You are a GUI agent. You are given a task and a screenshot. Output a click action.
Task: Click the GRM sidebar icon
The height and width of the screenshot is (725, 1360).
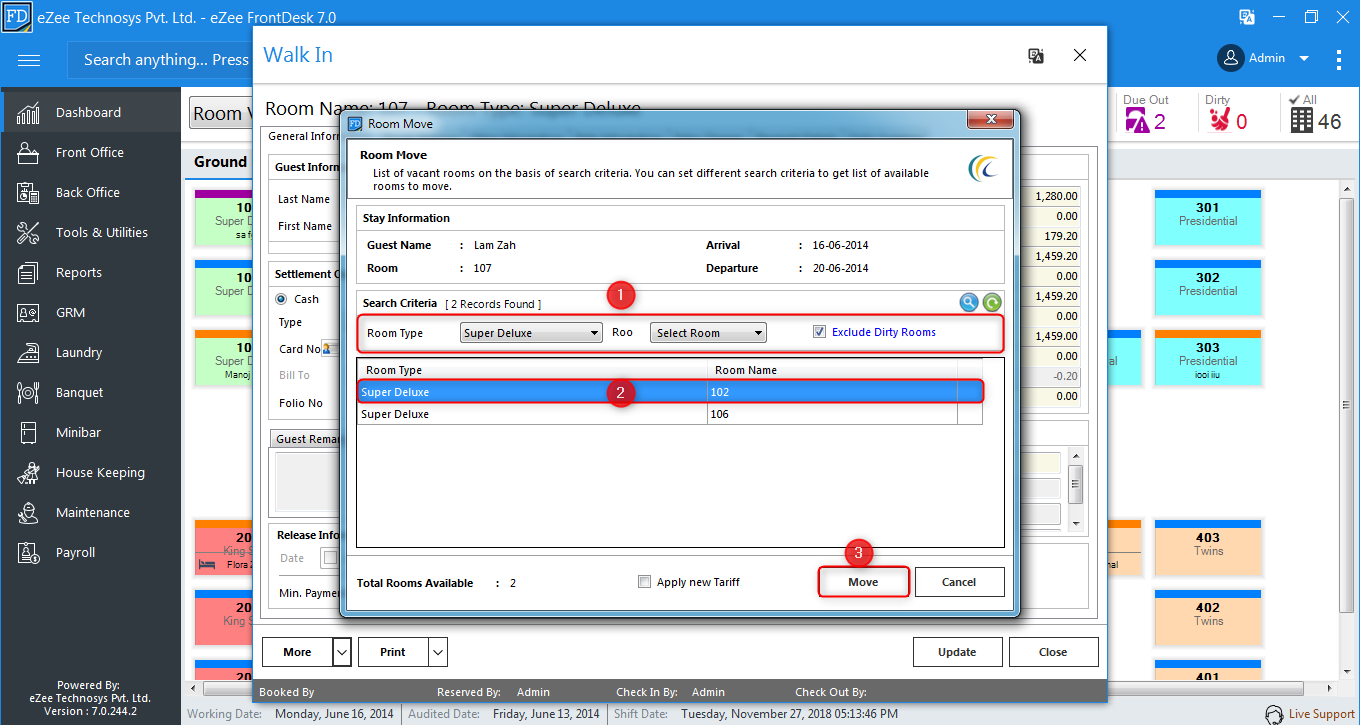click(x=28, y=313)
